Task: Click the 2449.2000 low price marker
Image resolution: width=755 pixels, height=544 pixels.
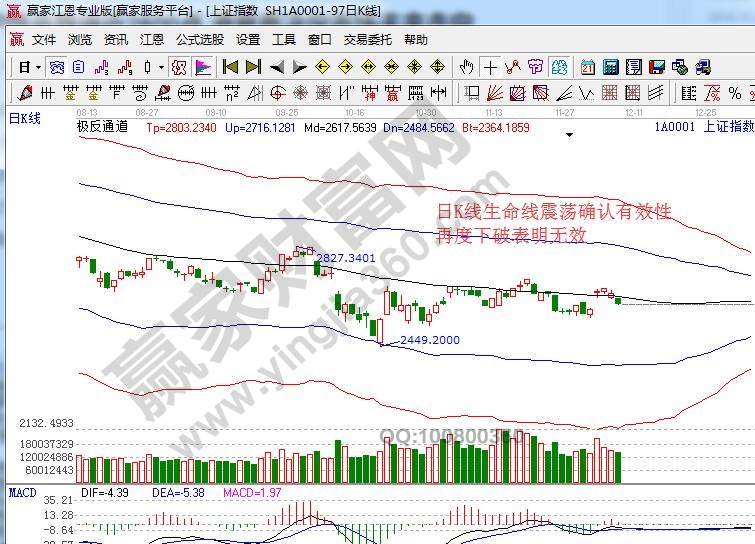Action: [x=428, y=341]
